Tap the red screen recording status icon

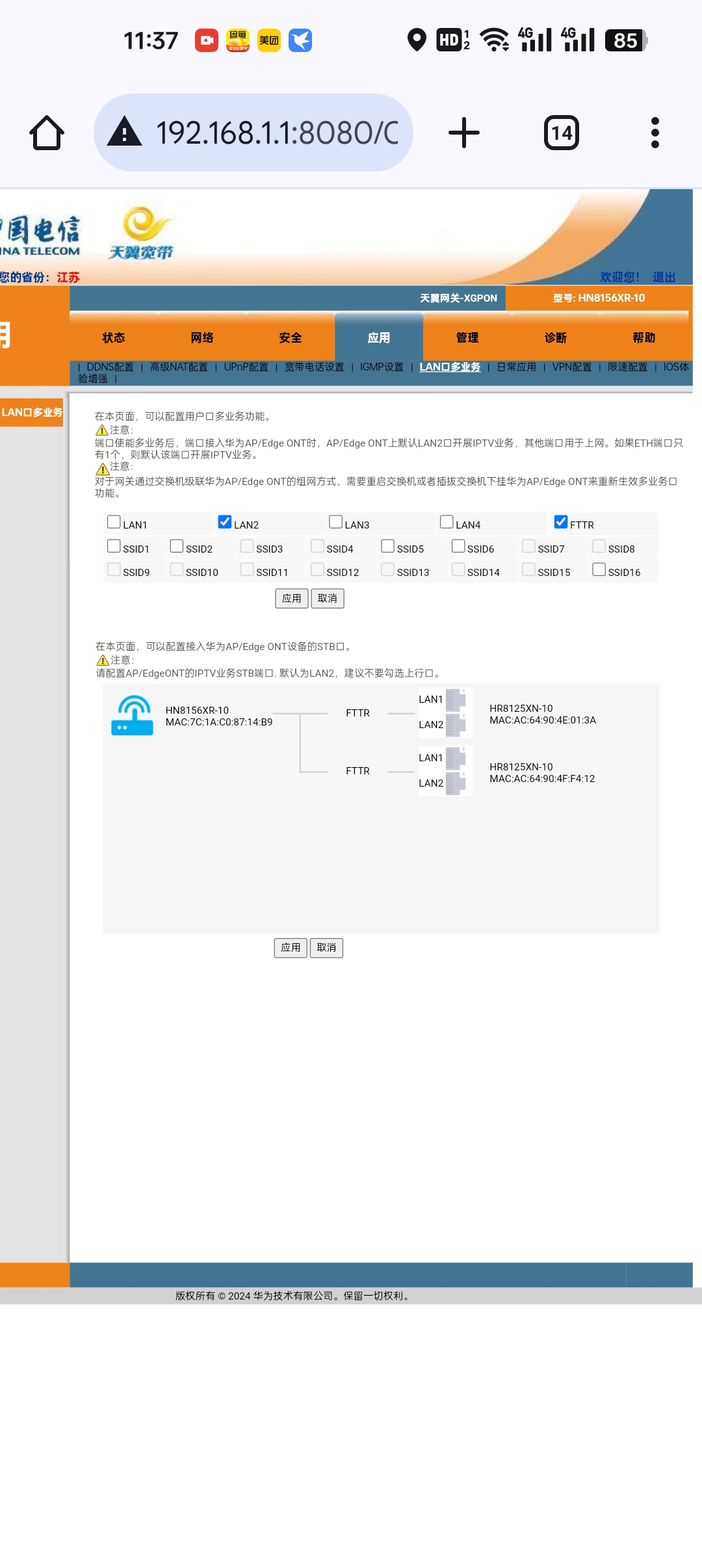point(207,40)
